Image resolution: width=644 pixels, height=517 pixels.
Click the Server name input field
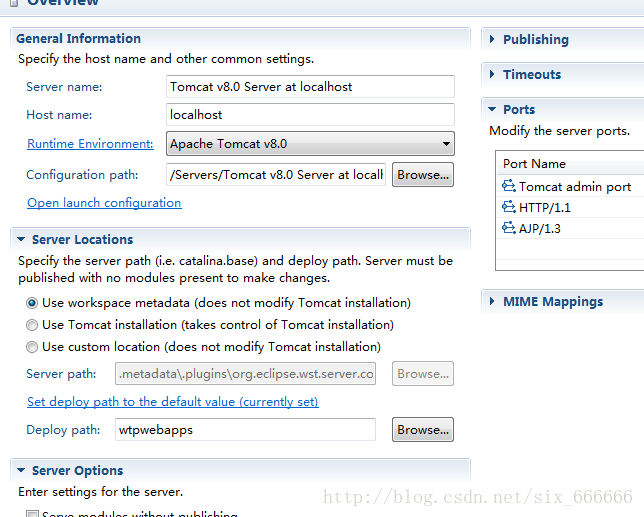tap(310, 87)
